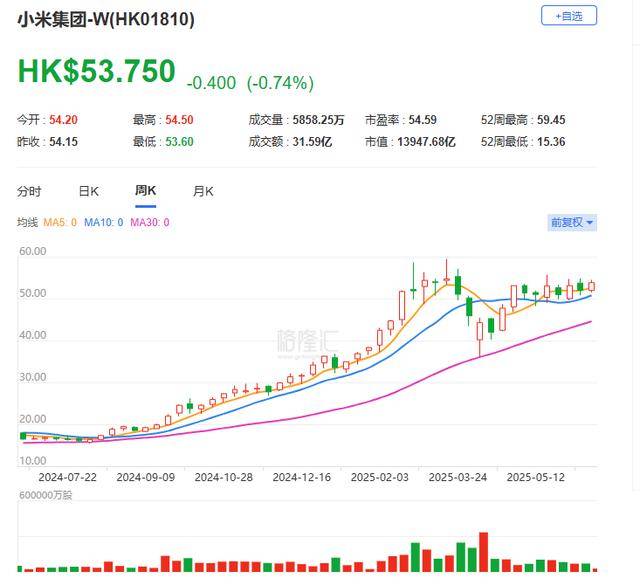This screenshot has width=640, height=585.
Task: Click the 2024-10-28 date axis label
Action: pyautogui.click(x=224, y=477)
